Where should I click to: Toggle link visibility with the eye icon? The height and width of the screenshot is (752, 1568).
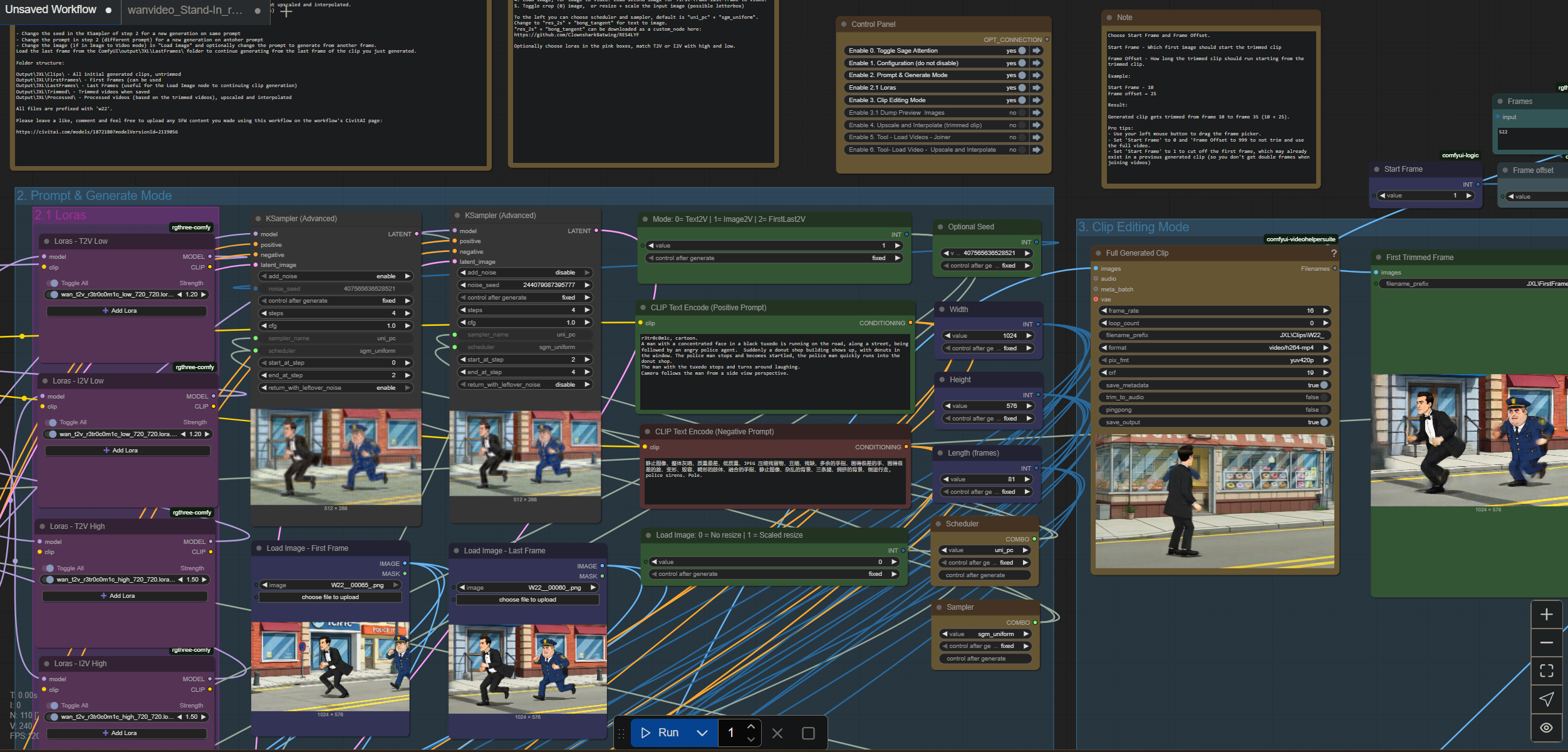pos(1546,728)
